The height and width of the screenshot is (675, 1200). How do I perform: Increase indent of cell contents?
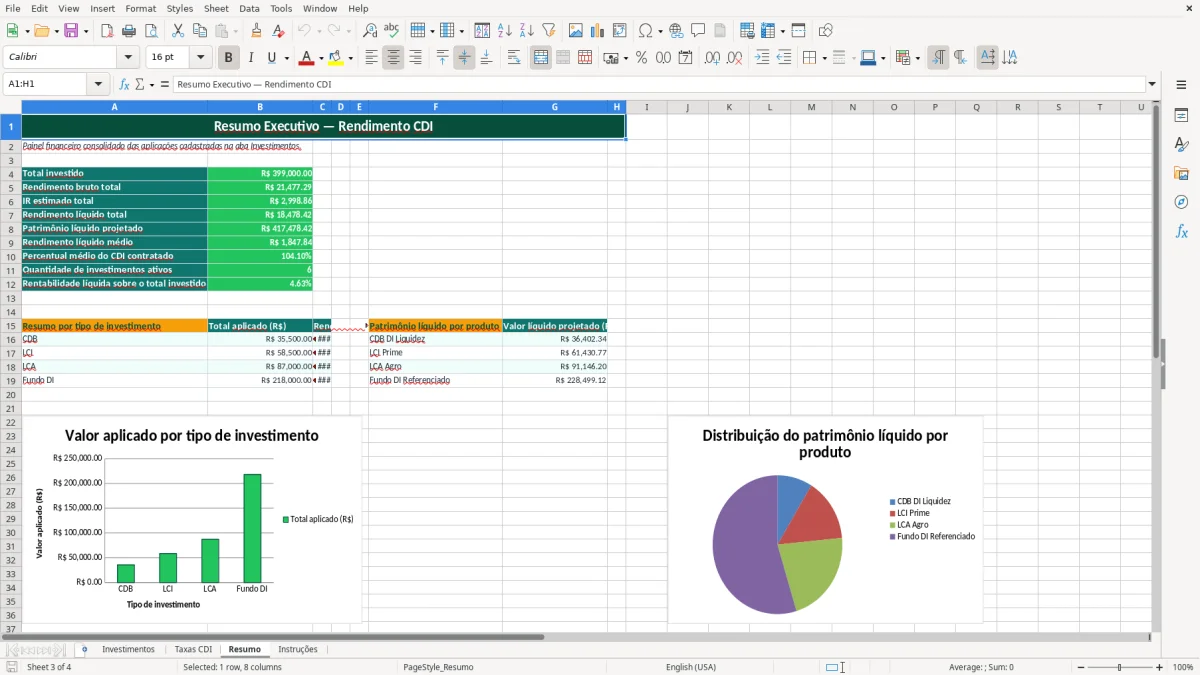(762, 58)
